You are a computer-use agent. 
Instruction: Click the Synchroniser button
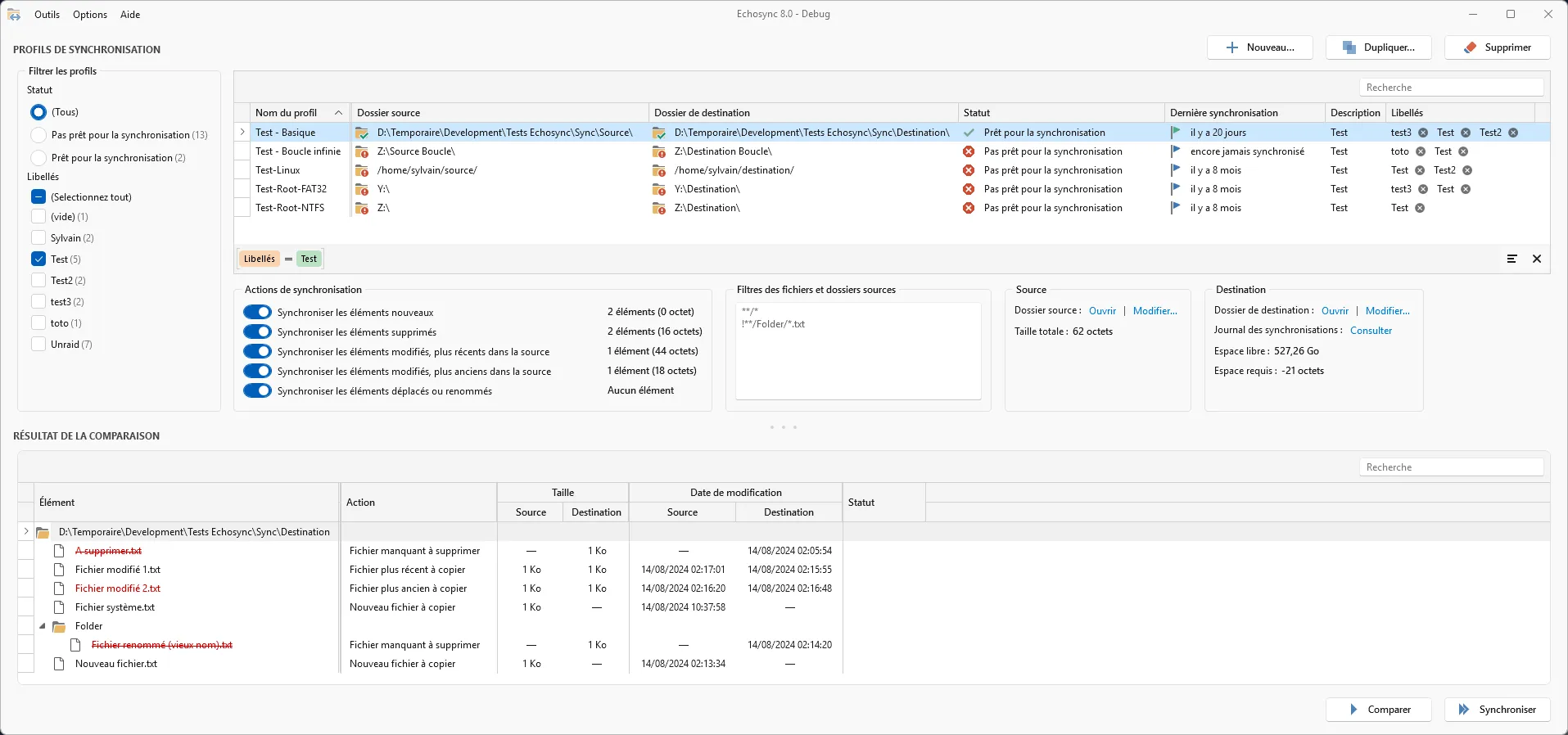coord(1498,710)
